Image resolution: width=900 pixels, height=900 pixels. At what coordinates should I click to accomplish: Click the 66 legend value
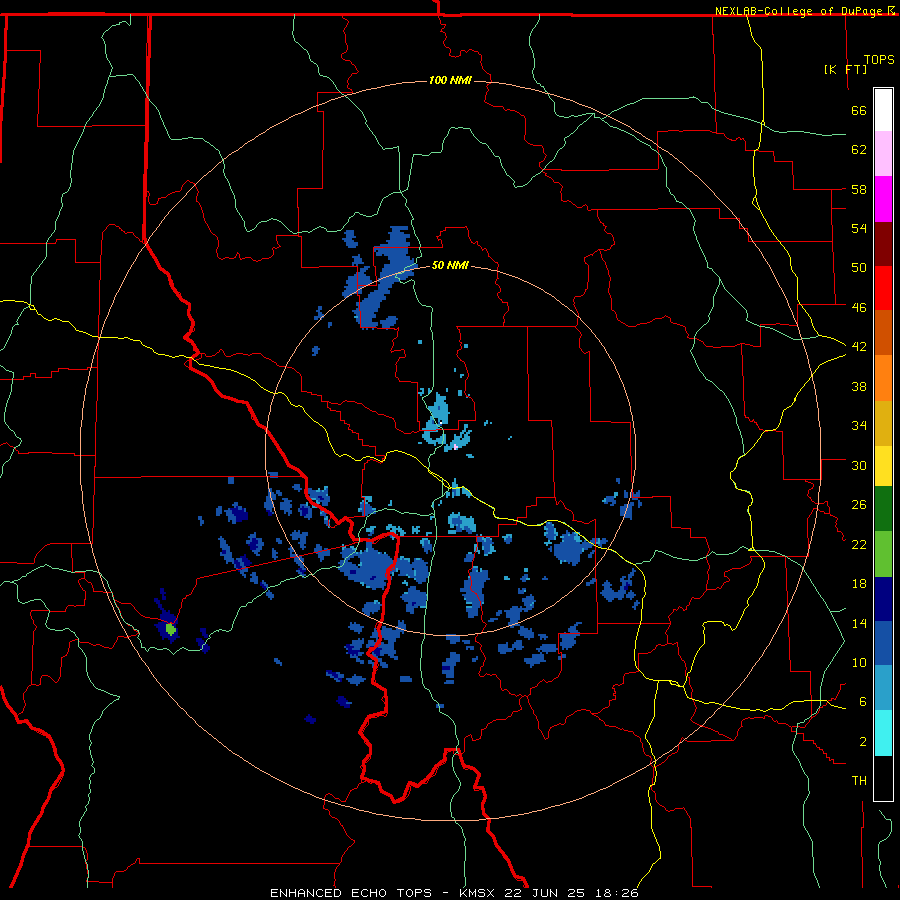pos(859,111)
